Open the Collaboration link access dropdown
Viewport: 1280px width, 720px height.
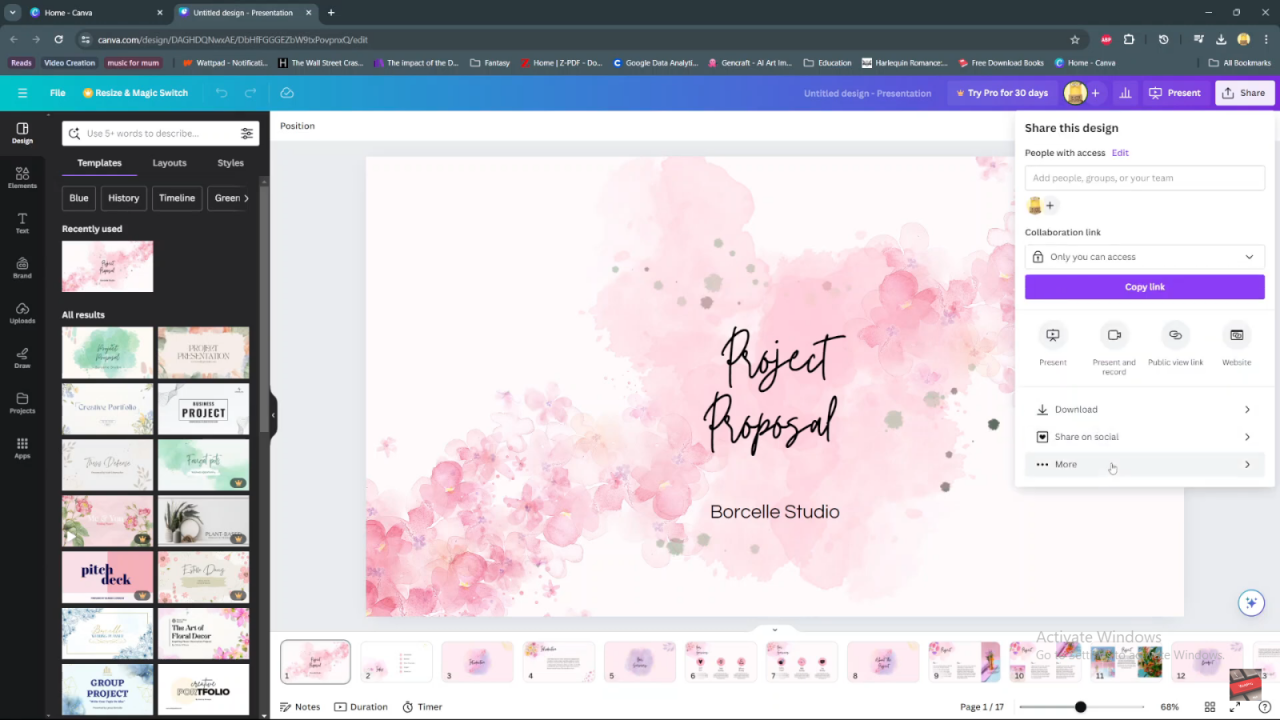click(1145, 257)
